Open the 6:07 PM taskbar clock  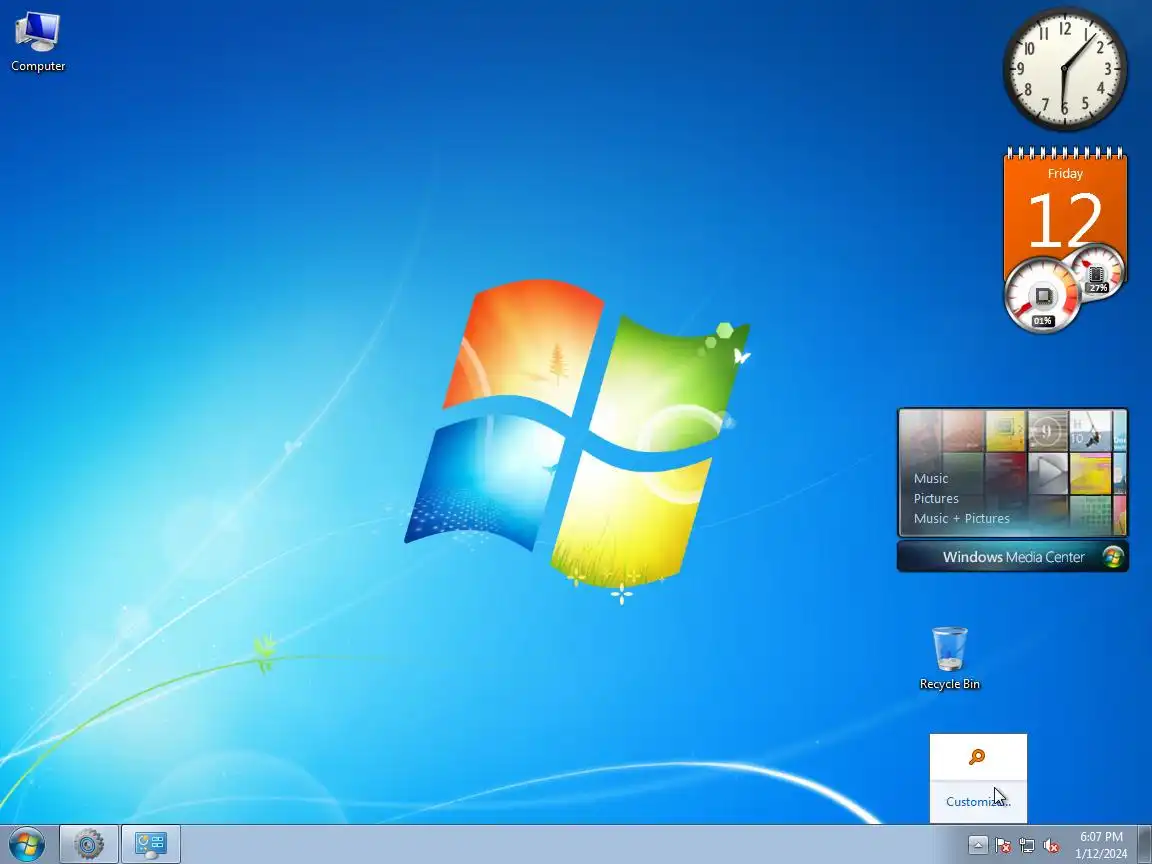[1101, 845]
